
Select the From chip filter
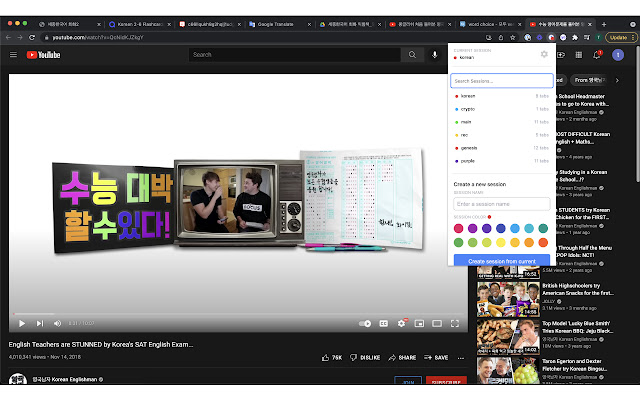point(589,80)
